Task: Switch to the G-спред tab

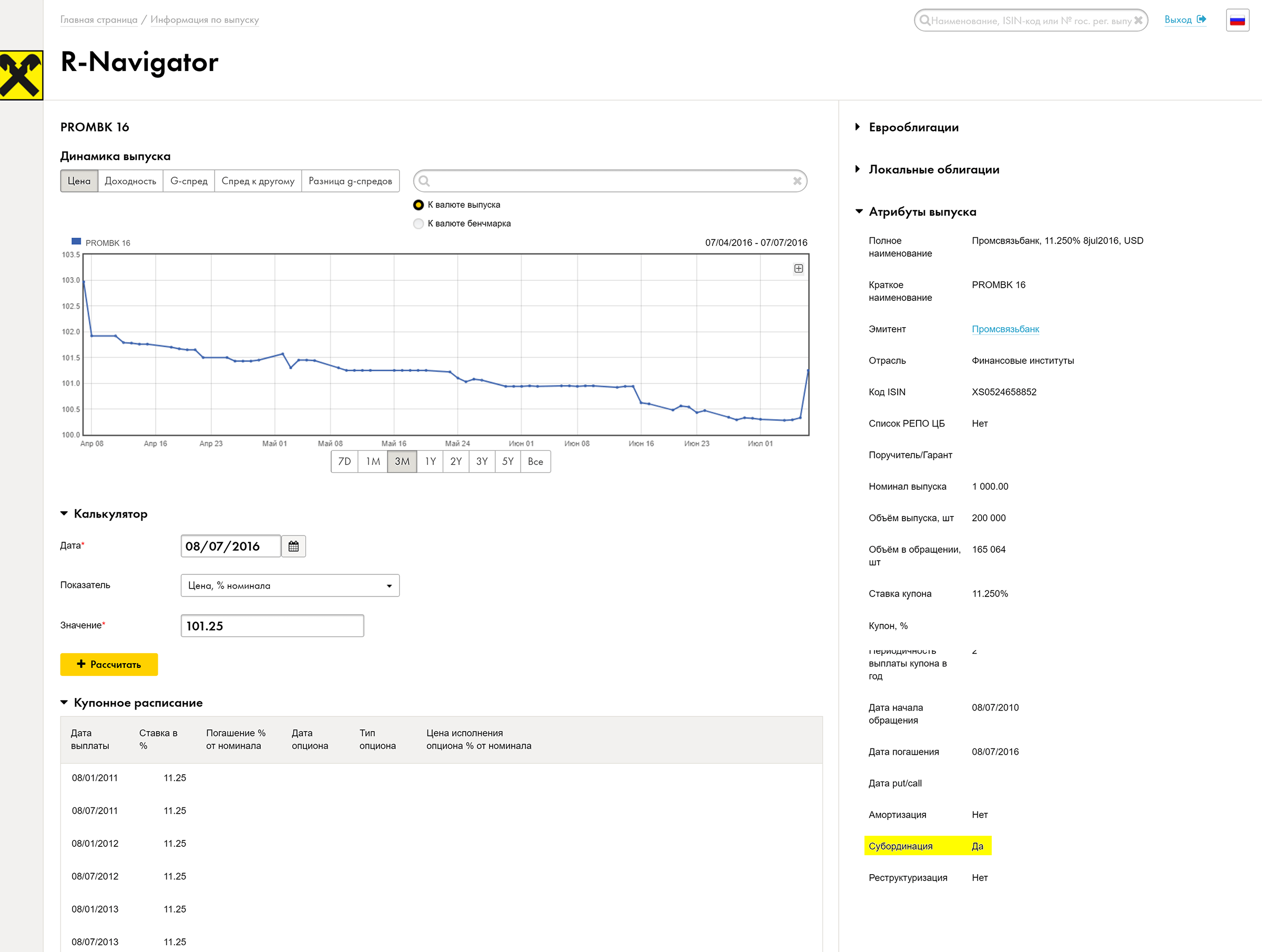Action: click(189, 181)
